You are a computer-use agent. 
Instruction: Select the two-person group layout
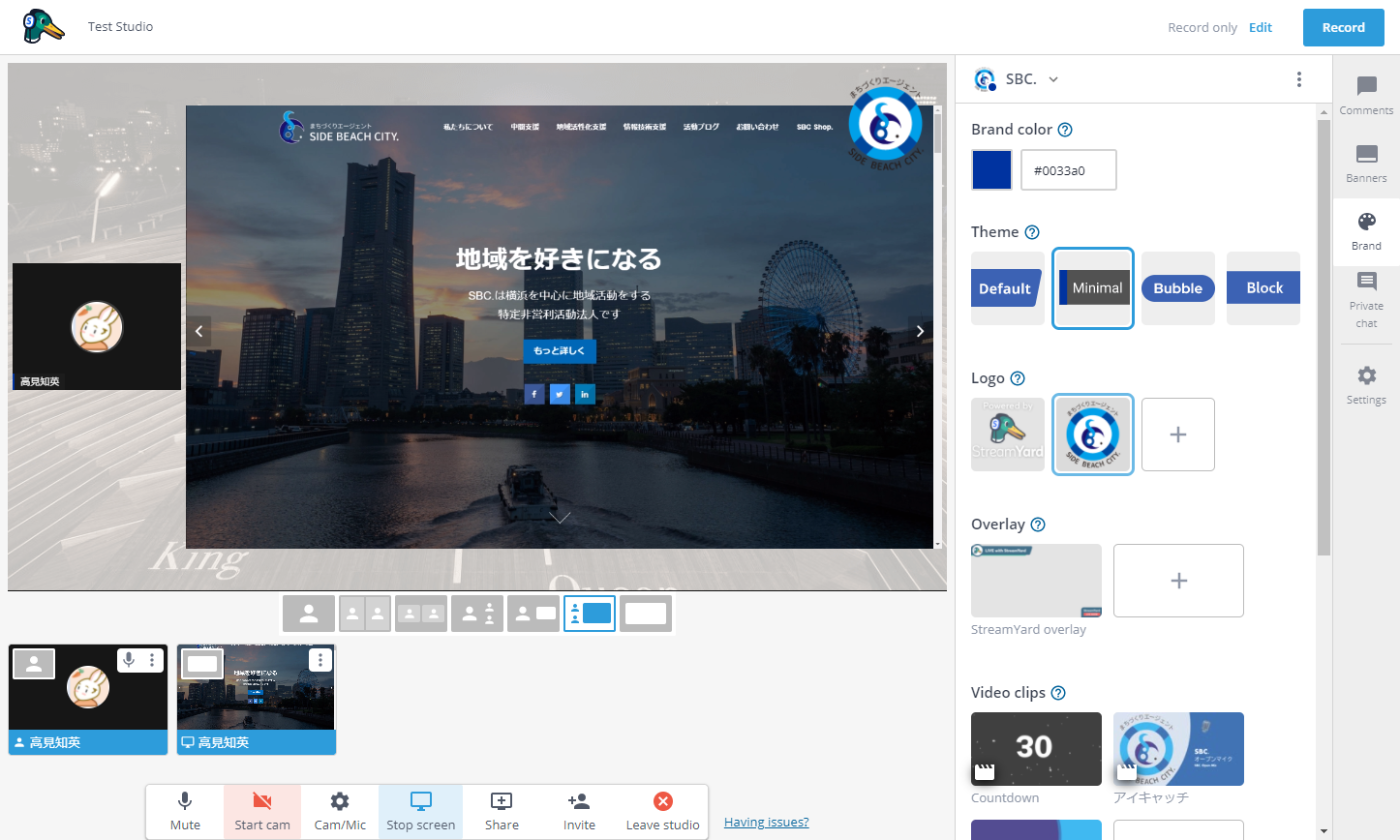(x=421, y=614)
